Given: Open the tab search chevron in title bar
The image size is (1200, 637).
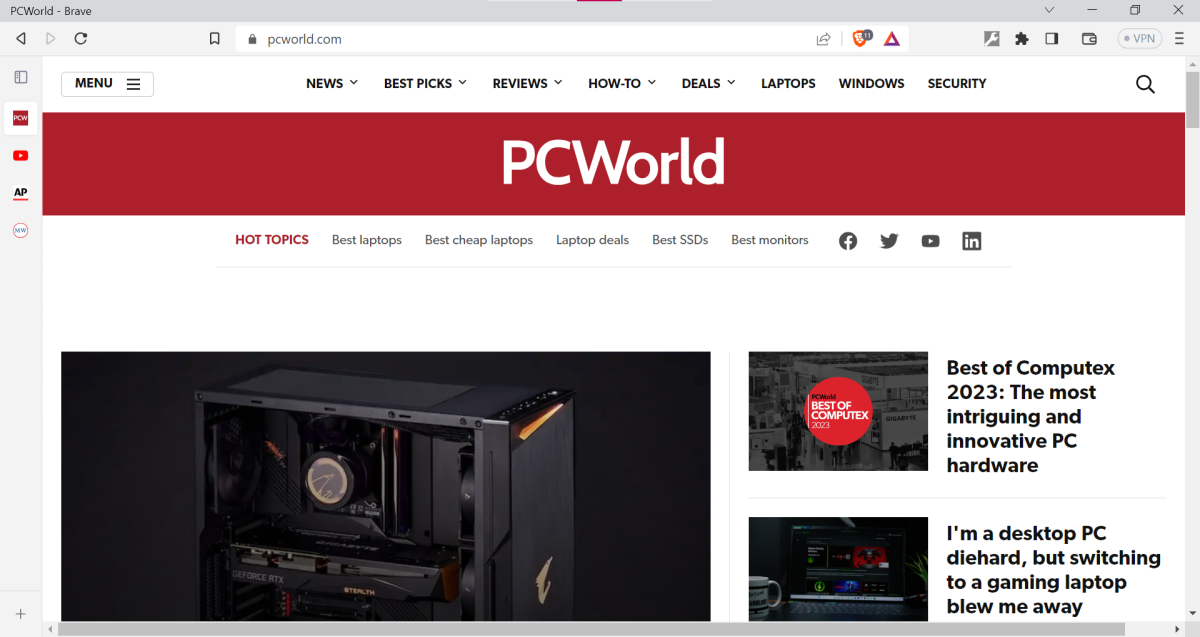Looking at the screenshot, I should pyautogui.click(x=1049, y=10).
